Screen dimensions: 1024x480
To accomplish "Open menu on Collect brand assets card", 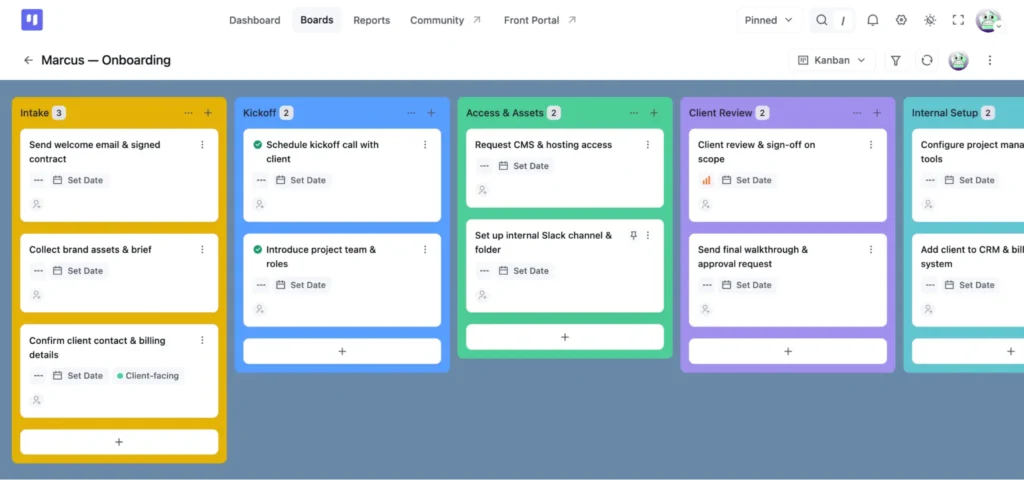I will pos(202,249).
